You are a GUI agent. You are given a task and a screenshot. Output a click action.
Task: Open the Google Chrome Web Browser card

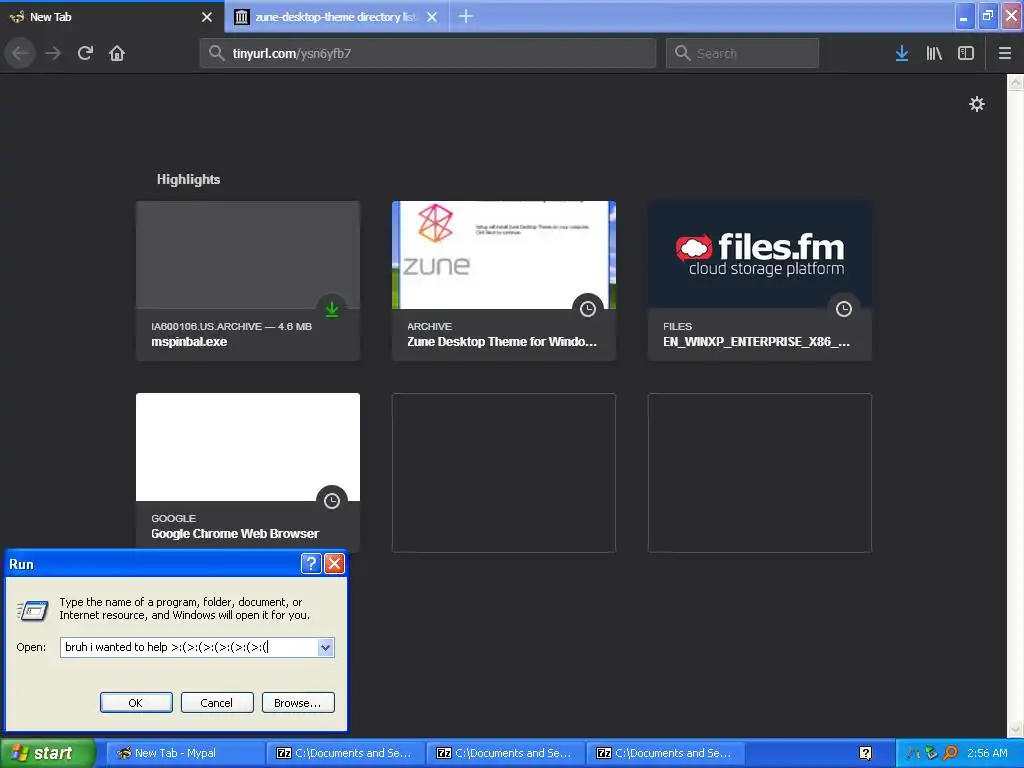[248, 471]
